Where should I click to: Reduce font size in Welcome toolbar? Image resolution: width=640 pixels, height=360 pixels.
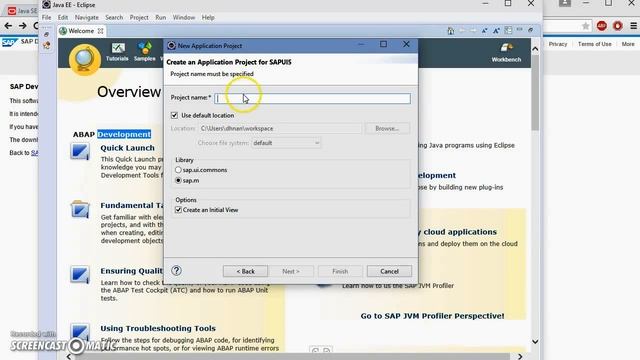point(484,31)
